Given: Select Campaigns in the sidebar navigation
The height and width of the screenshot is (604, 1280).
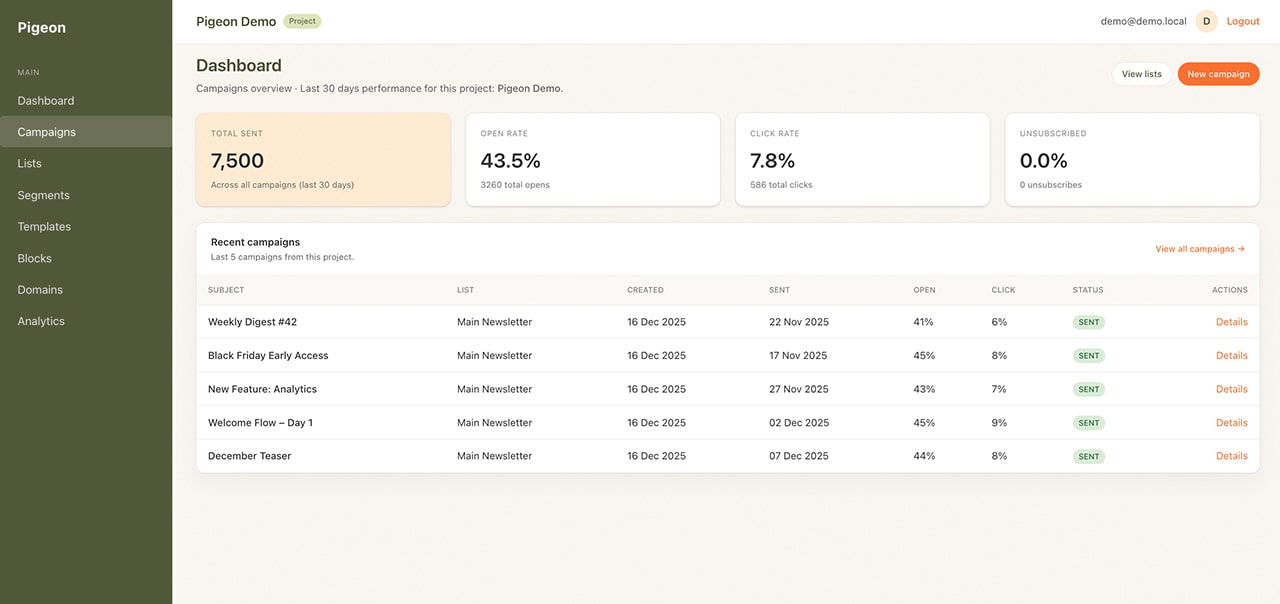Looking at the screenshot, I should 46,131.
